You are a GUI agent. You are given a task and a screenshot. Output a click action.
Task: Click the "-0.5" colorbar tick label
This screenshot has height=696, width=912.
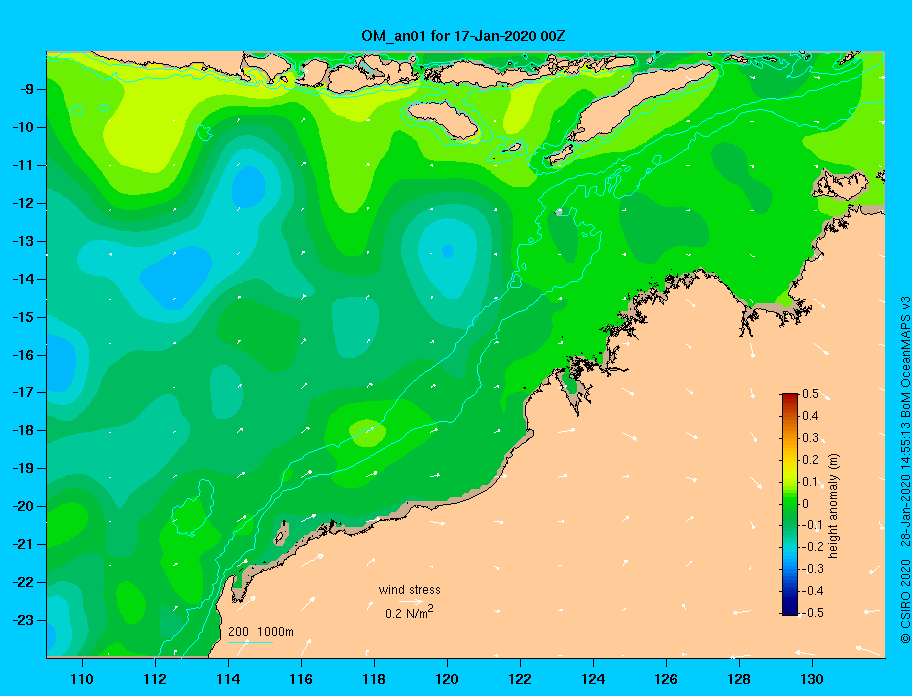point(813,613)
